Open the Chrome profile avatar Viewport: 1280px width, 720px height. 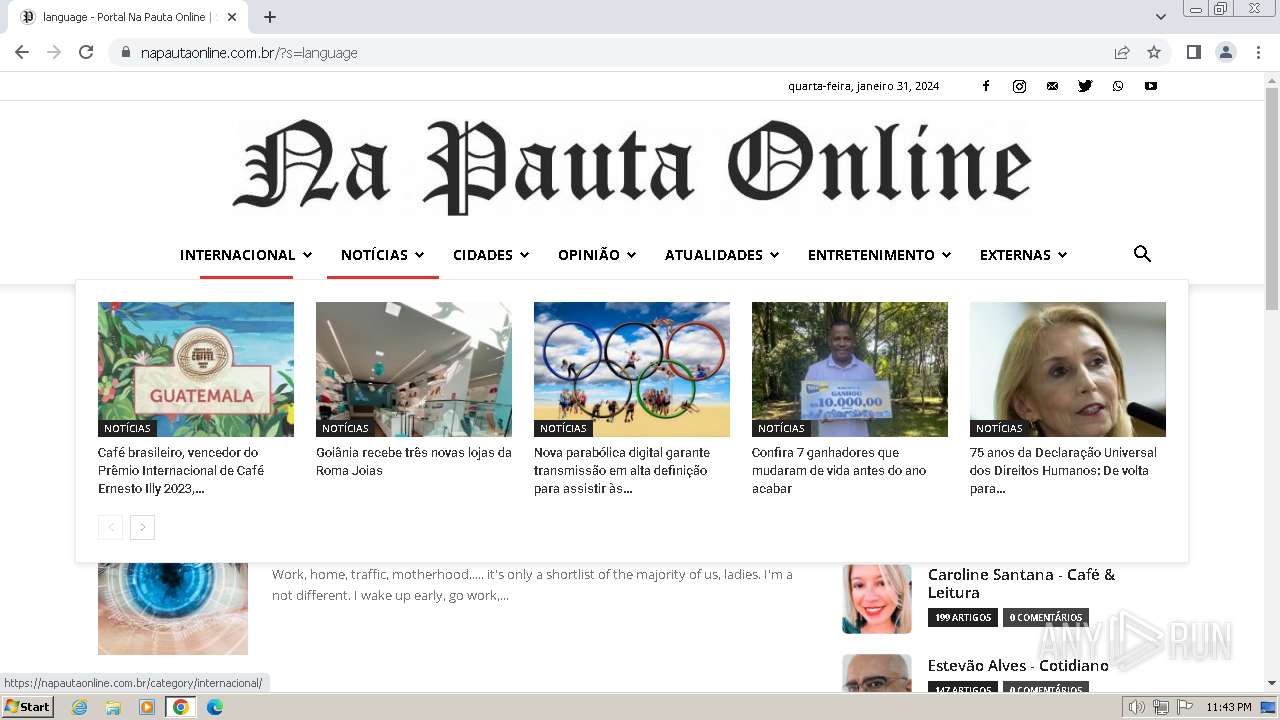click(1226, 52)
